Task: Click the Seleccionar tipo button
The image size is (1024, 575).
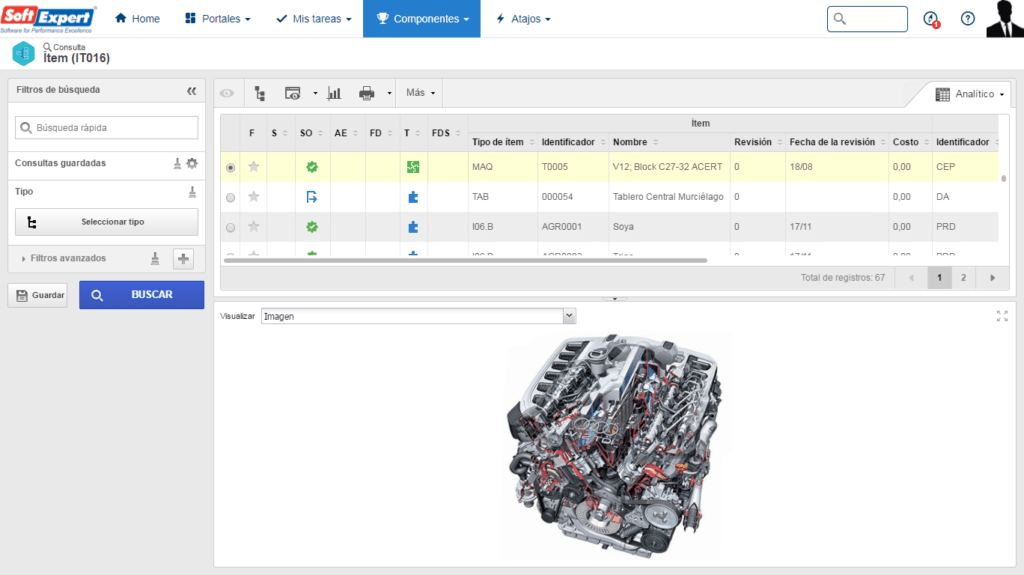Action: (x=106, y=222)
